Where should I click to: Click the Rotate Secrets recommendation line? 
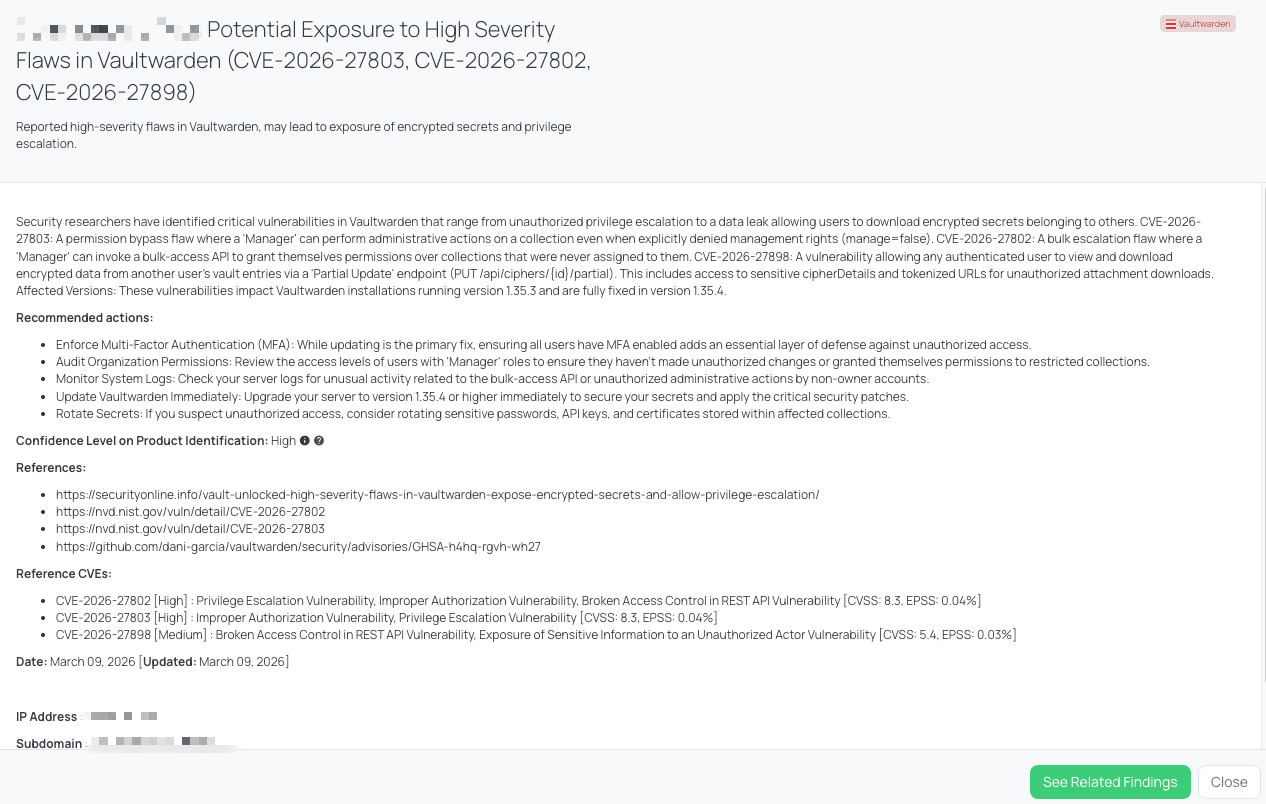472,414
